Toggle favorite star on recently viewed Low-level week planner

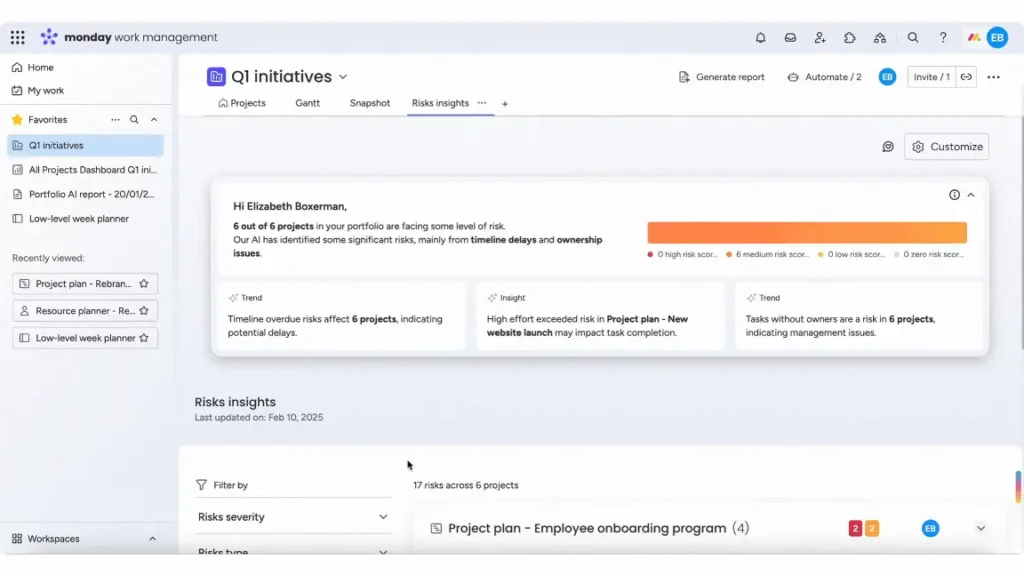tap(143, 338)
